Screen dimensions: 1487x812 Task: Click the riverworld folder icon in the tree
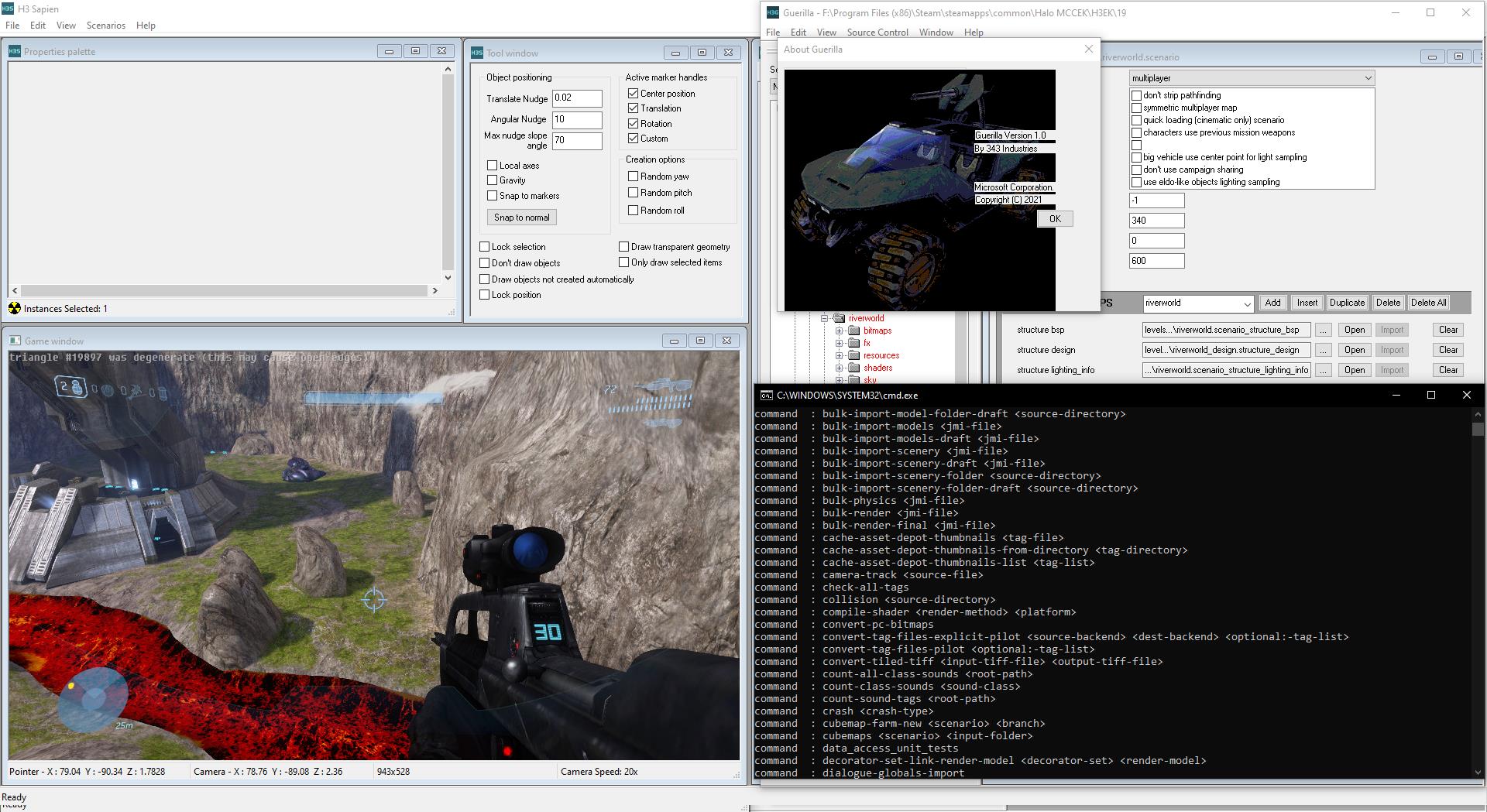(x=839, y=318)
